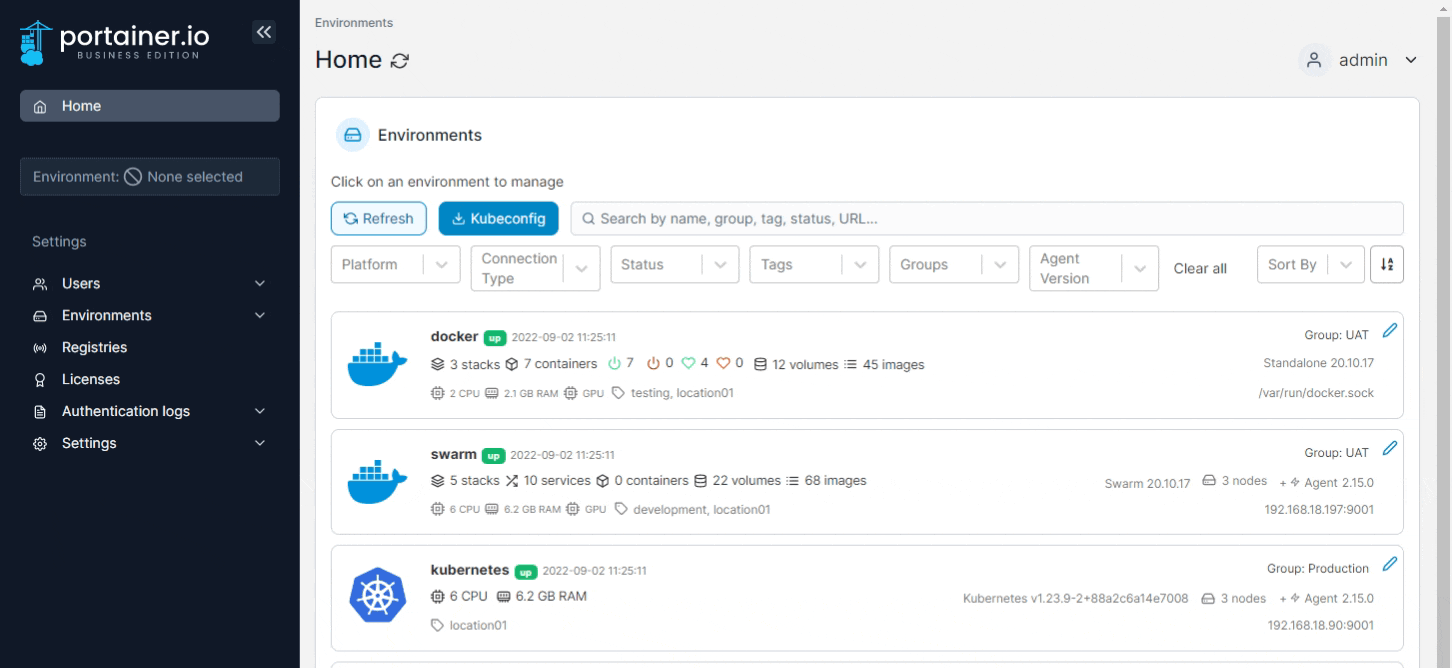The height and width of the screenshot is (668, 1452).
Task: Click the kubernetes 'up' status badge
Action: [x=526, y=572]
